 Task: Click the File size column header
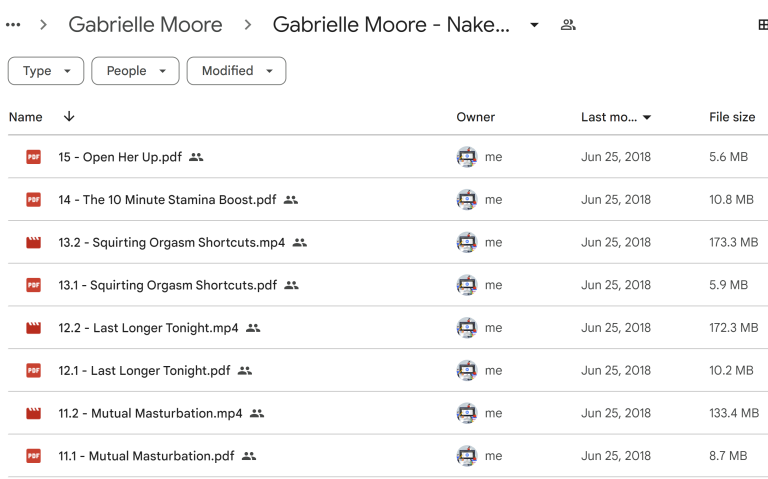732,117
